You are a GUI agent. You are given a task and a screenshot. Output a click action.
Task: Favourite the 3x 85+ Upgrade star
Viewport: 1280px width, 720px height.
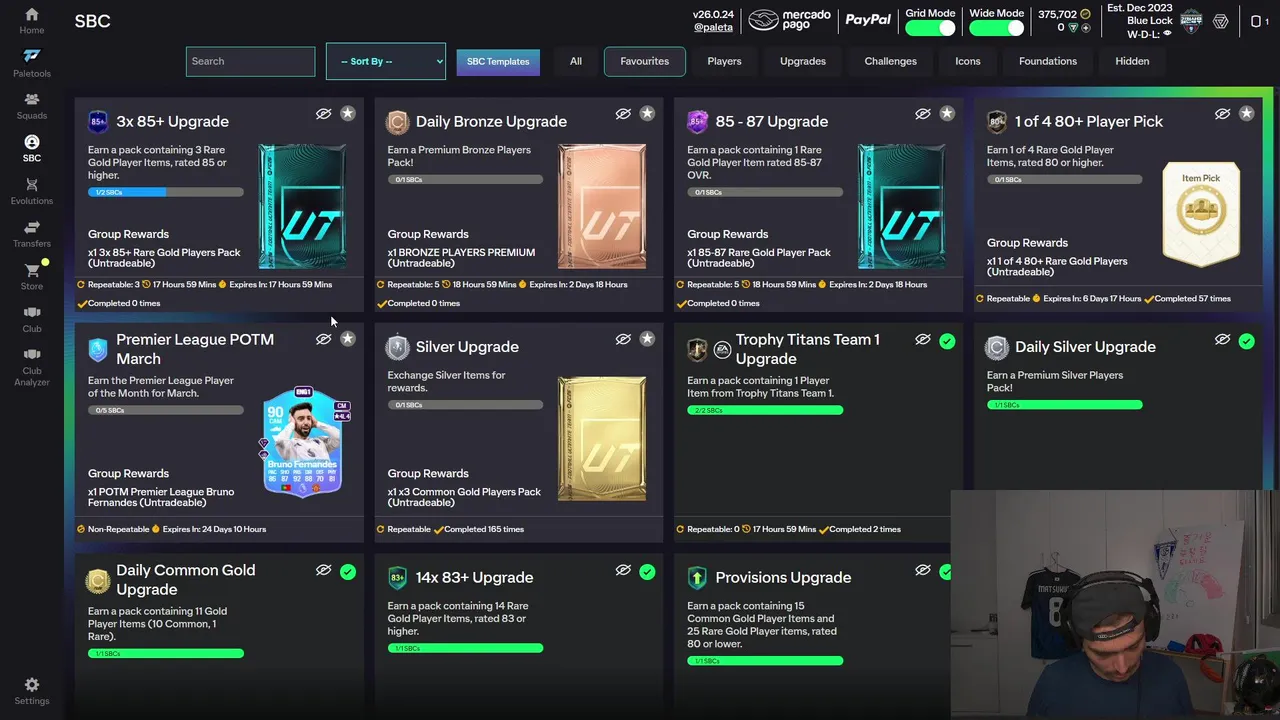pos(347,114)
